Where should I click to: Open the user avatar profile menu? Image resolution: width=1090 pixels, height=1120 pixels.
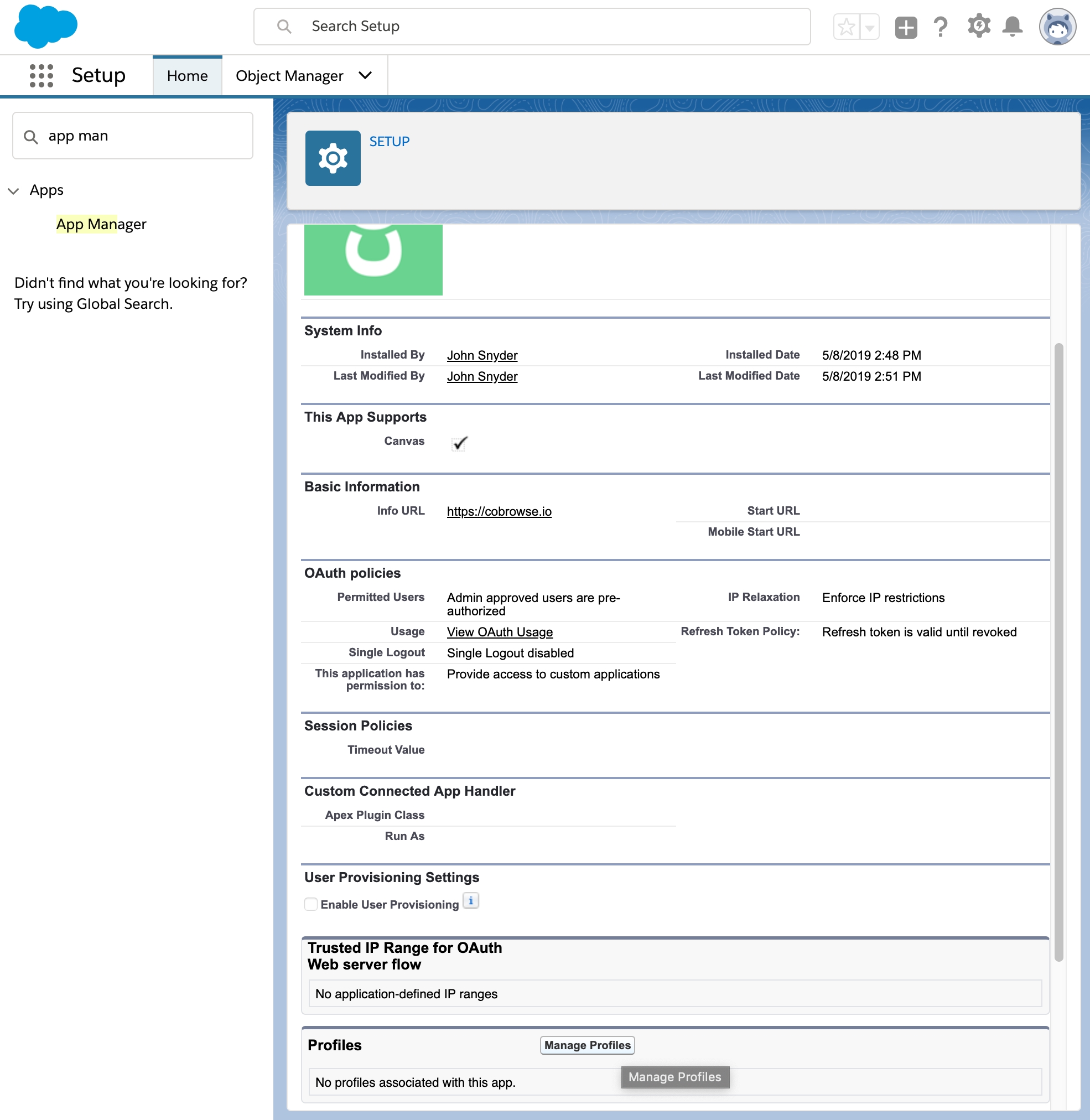[x=1057, y=27]
